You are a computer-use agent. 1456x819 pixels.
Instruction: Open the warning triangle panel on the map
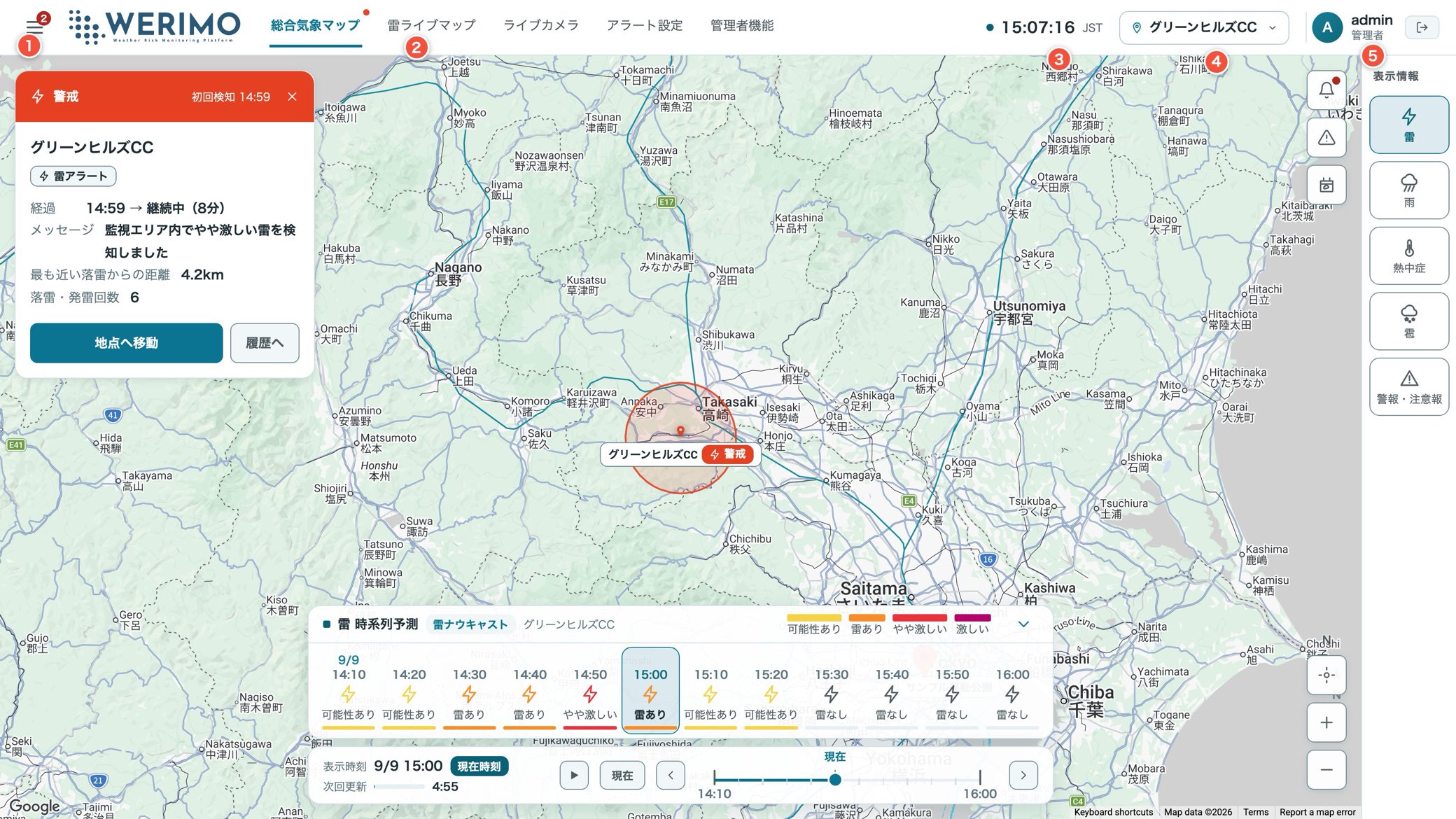click(1326, 137)
